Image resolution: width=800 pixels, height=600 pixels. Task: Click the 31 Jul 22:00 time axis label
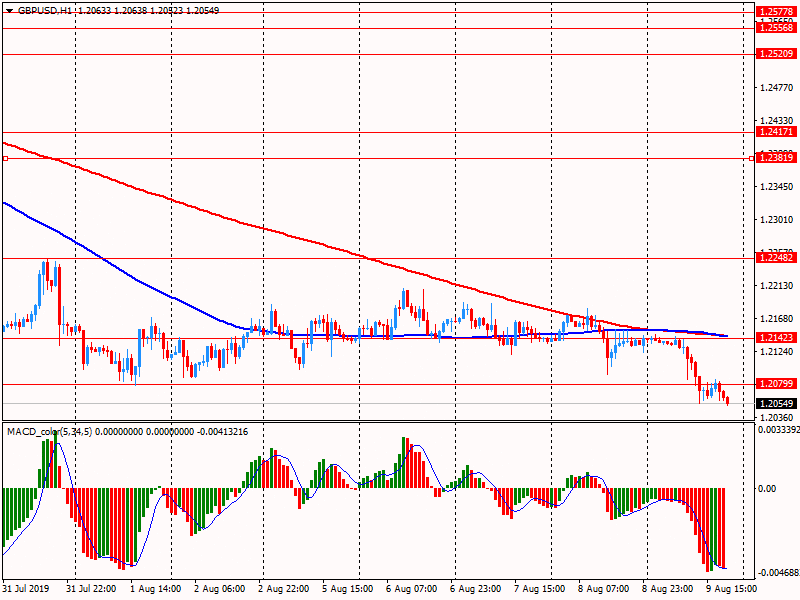point(91,589)
